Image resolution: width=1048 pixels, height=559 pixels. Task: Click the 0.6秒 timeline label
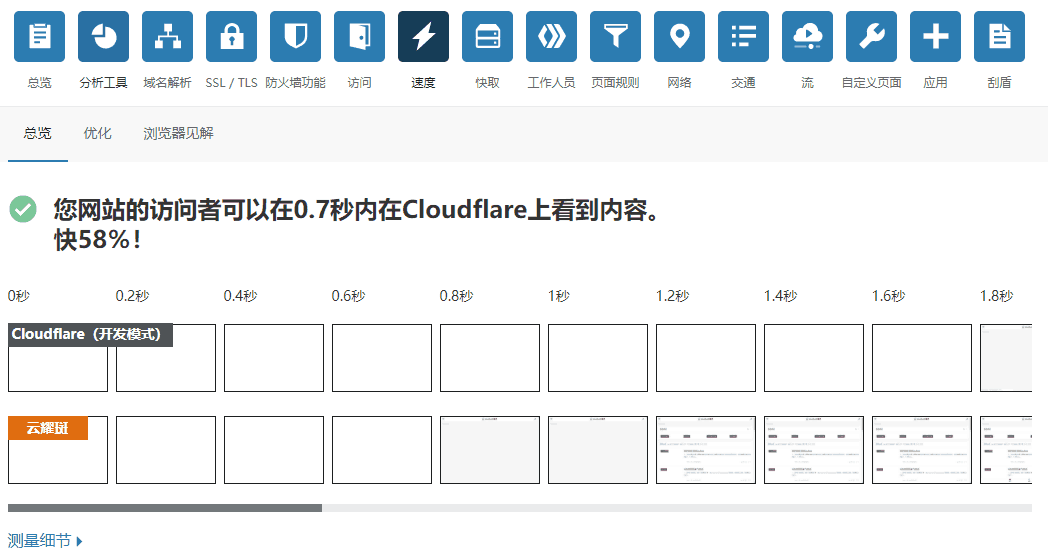tap(348, 296)
